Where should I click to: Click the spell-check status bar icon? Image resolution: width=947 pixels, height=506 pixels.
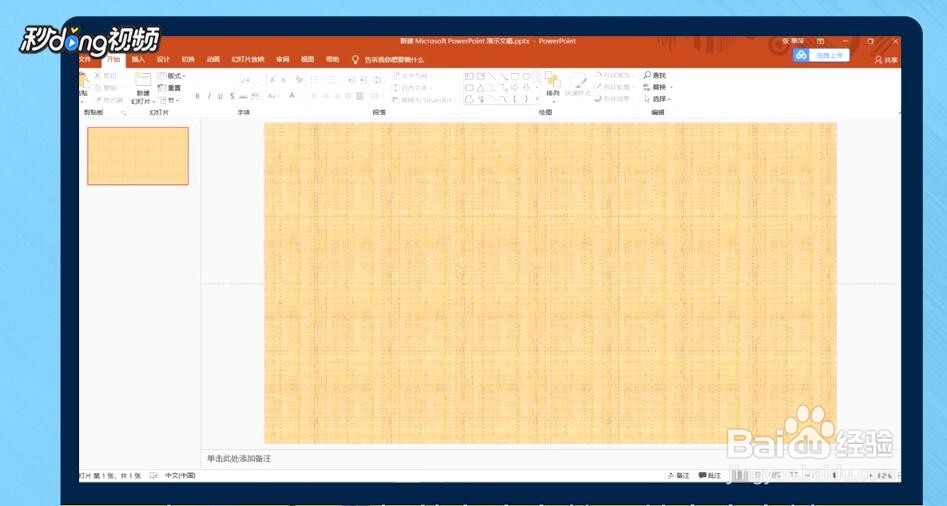pyautogui.click(x=153, y=476)
